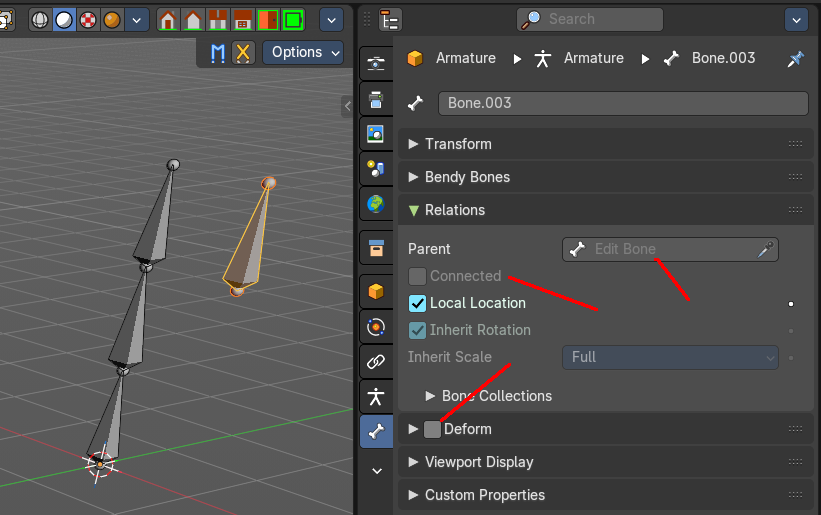
Task: Toggle the Connected checkbox
Action: [x=417, y=276]
